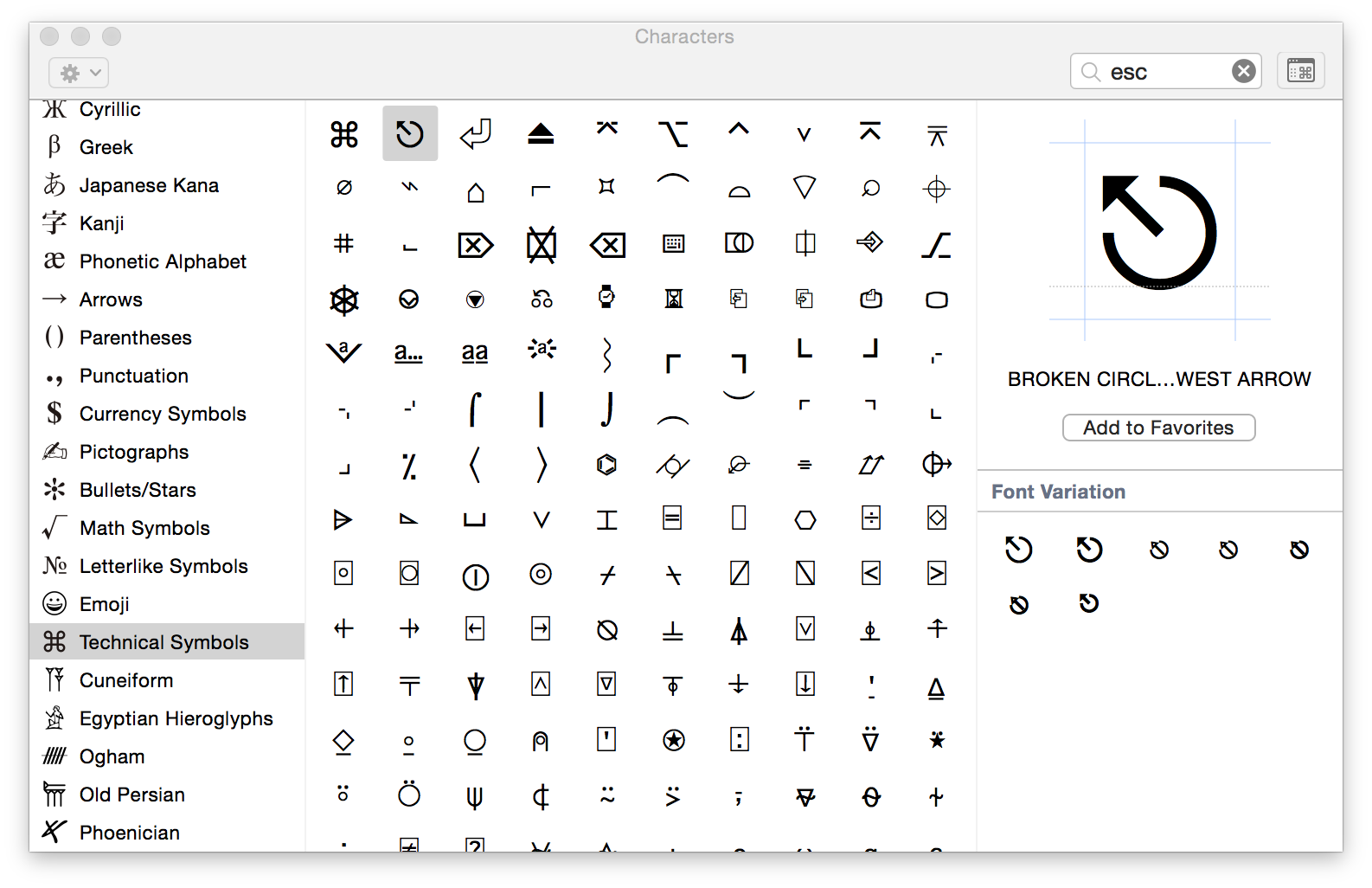
Task: Select the Emoji category
Action: point(167,604)
